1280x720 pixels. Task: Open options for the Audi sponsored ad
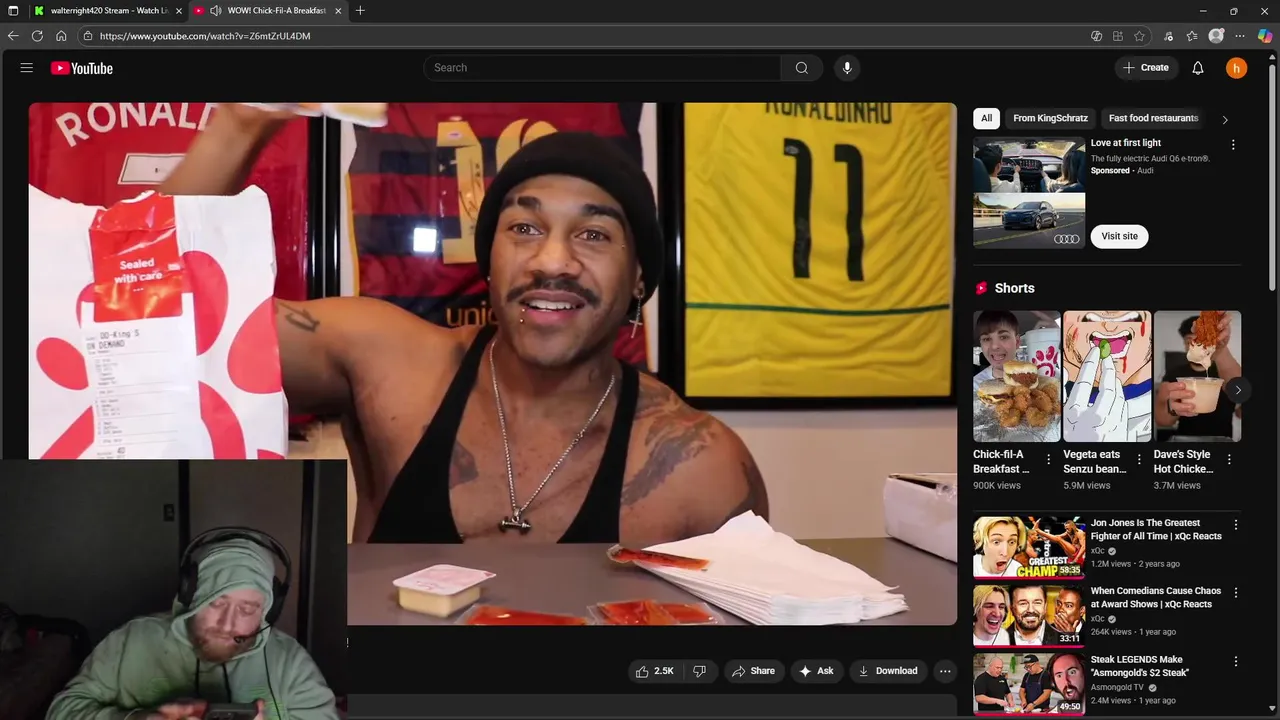coord(1233,145)
